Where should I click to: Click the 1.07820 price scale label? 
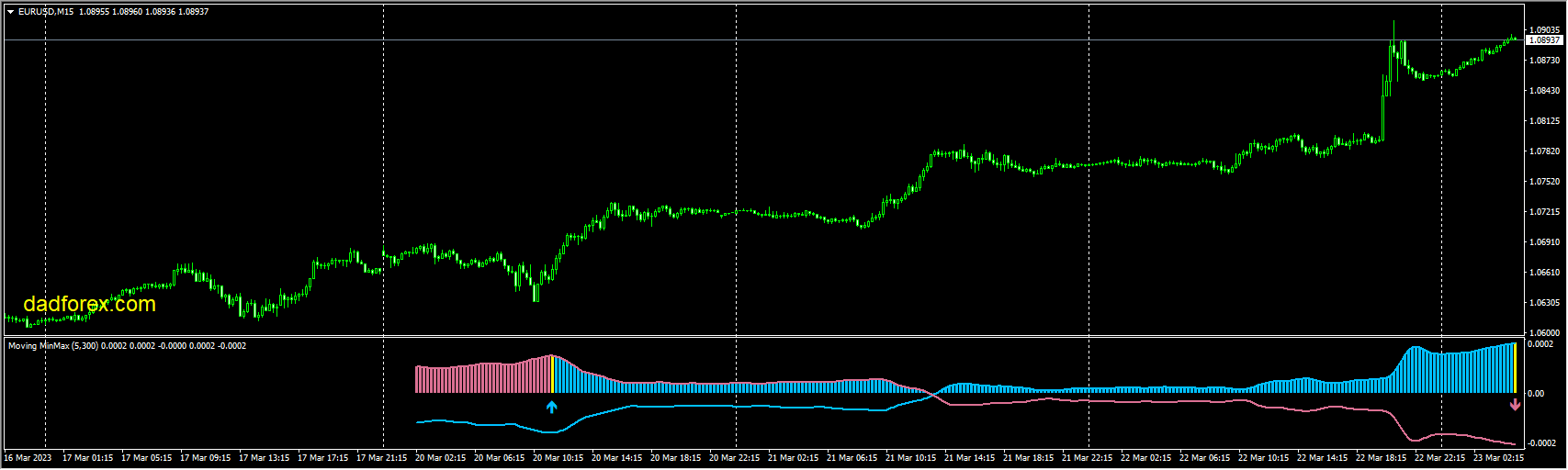pos(1543,151)
